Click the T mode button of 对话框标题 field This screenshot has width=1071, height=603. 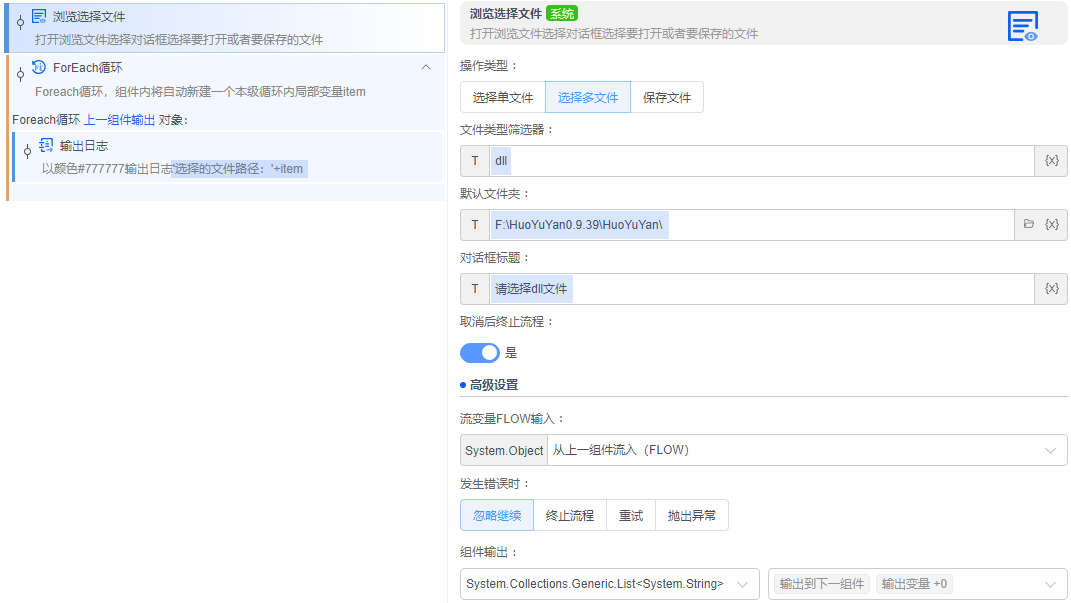[474, 288]
